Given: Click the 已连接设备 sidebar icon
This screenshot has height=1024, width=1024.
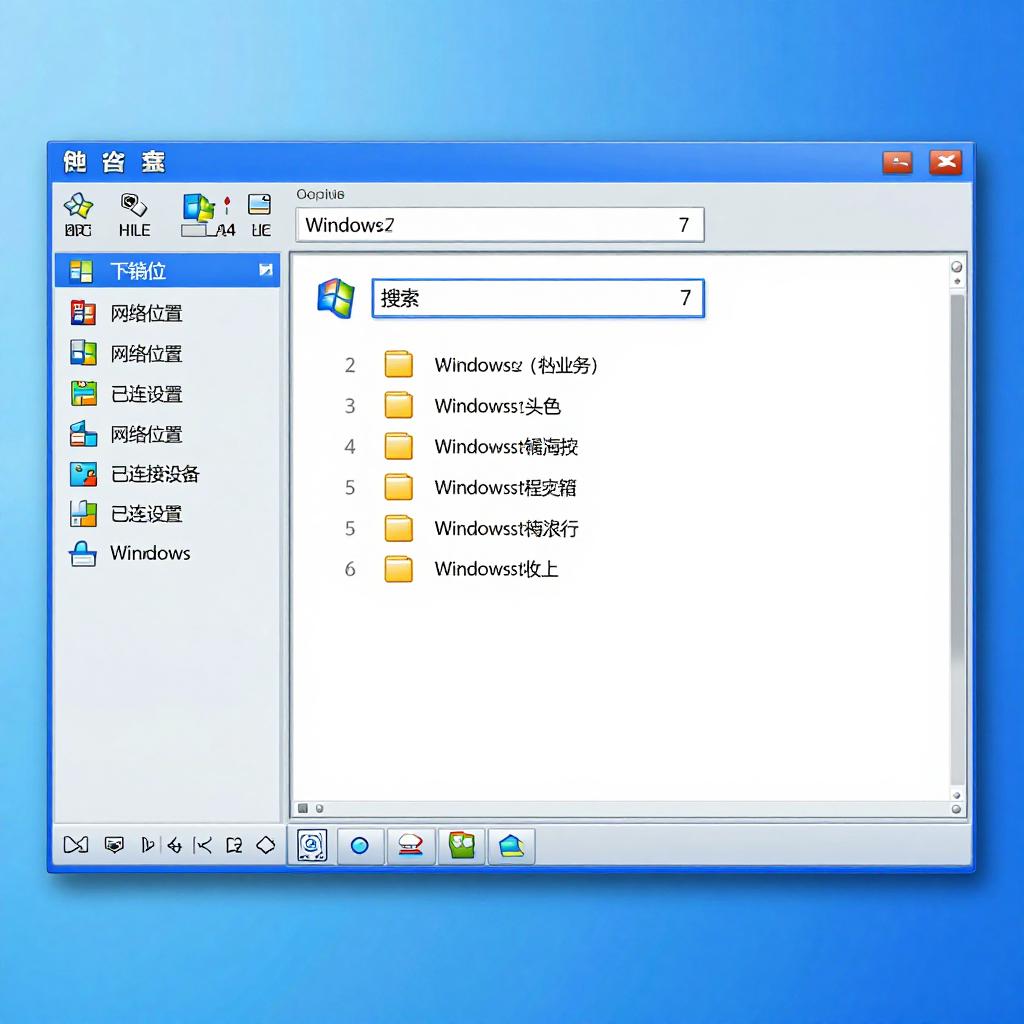Looking at the screenshot, I should click(84, 474).
